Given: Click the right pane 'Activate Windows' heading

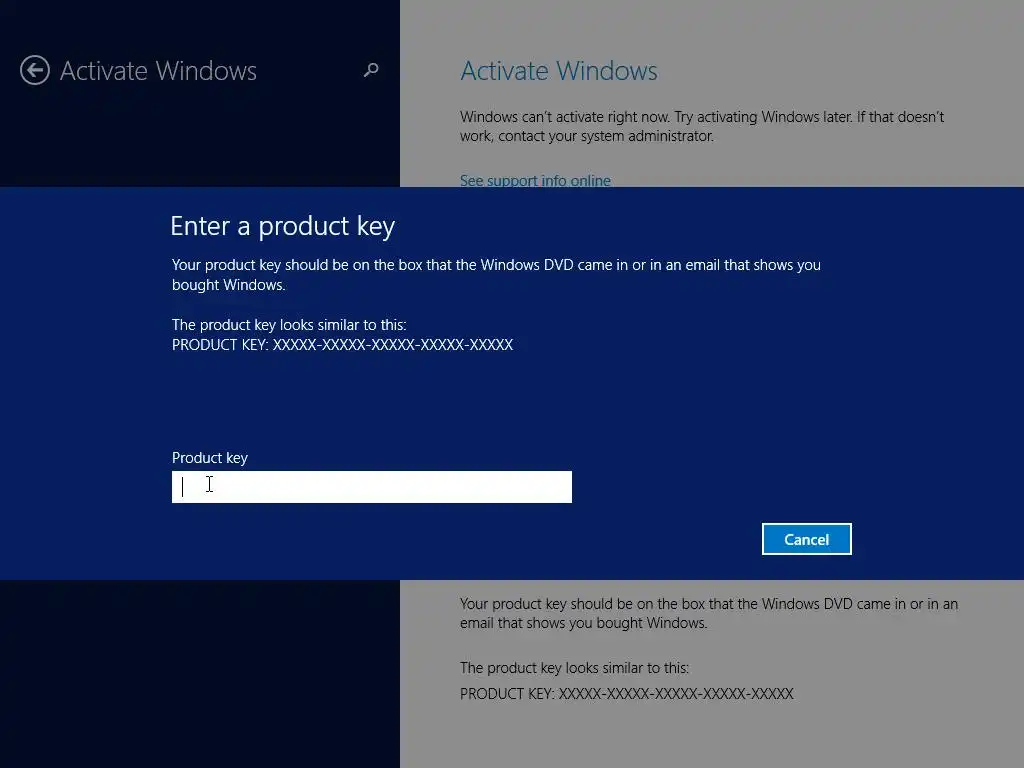Looking at the screenshot, I should tap(558, 71).
